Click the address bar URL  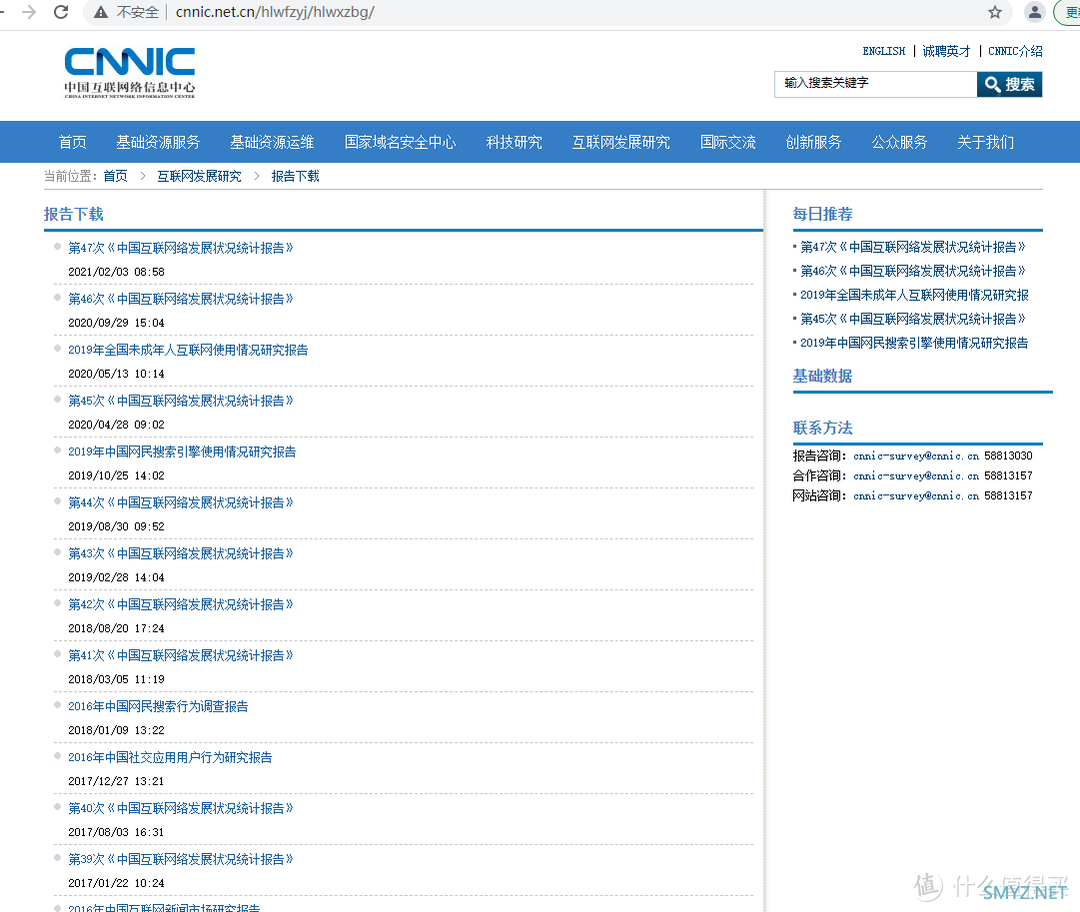[x=275, y=12]
